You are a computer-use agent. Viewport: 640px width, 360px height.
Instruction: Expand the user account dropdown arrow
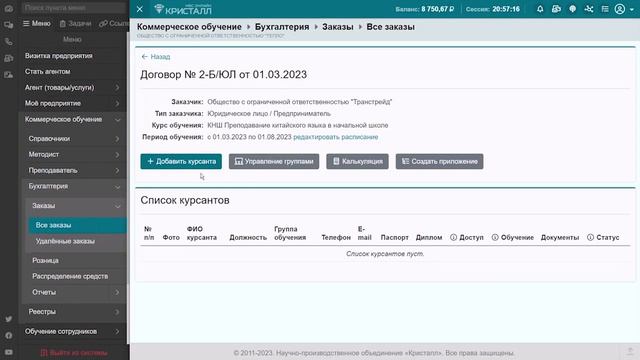[x=632, y=9]
